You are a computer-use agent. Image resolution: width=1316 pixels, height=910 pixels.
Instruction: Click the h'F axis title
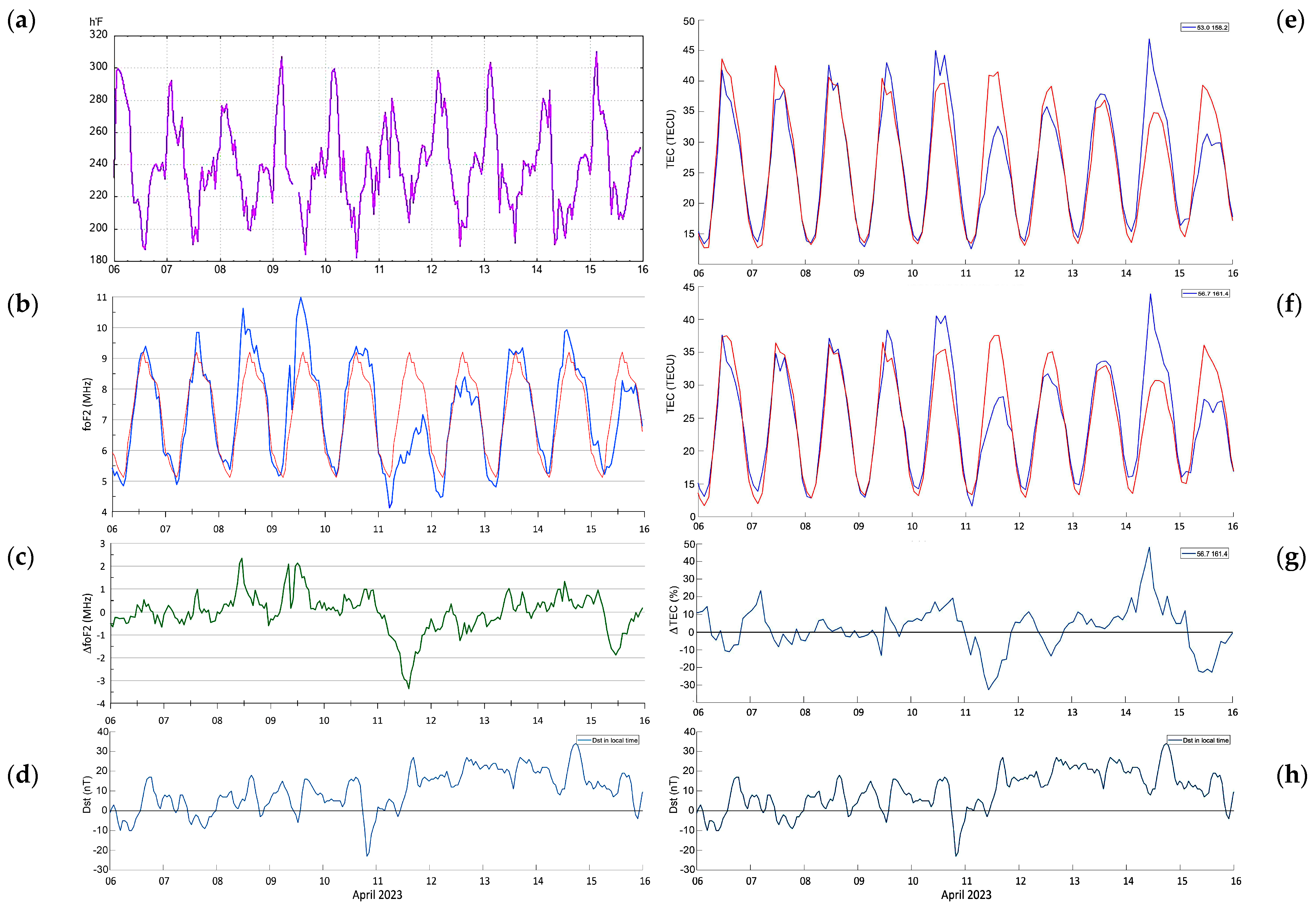tap(96, 22)
